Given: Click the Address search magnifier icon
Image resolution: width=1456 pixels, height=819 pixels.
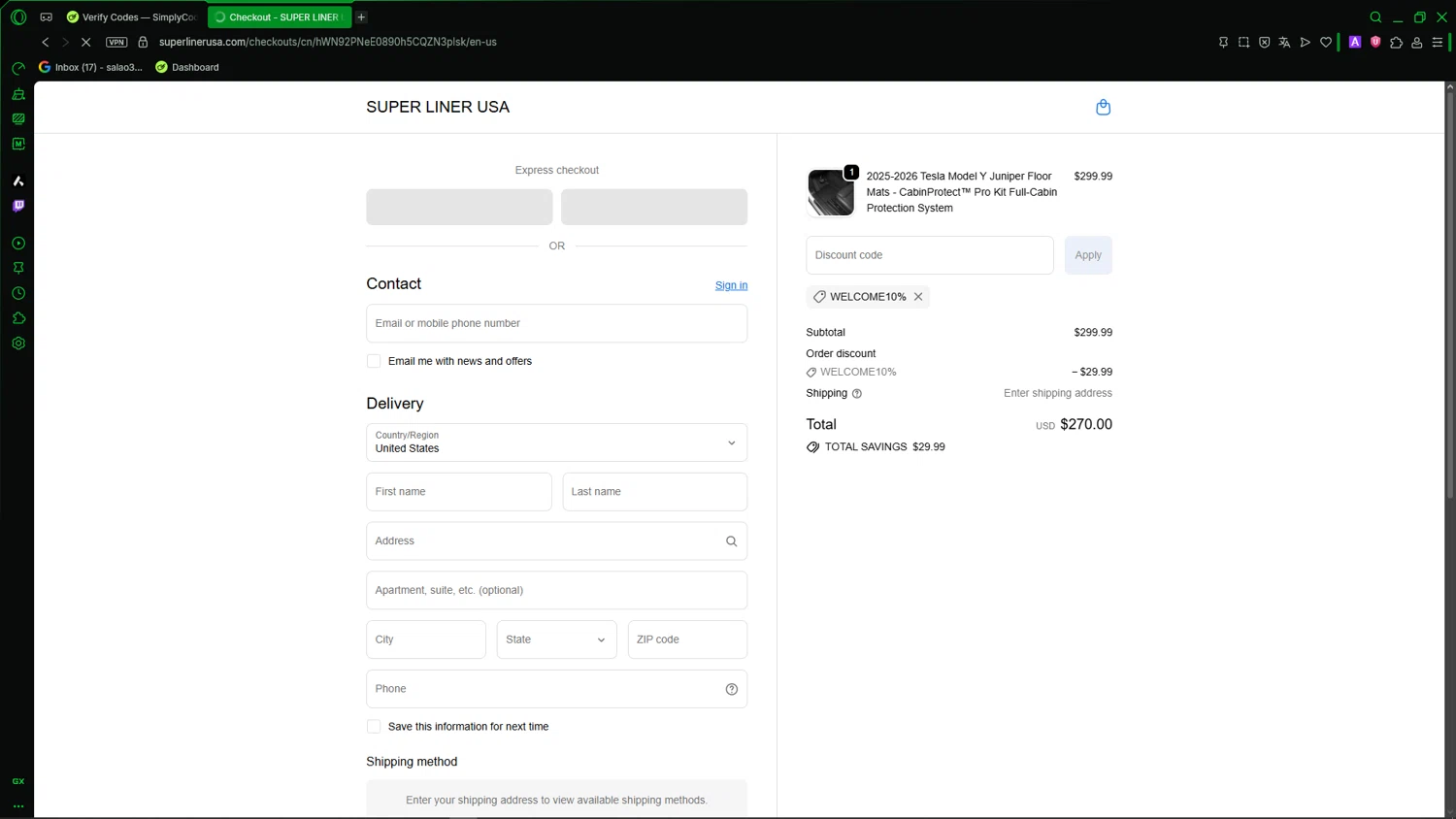Looking at the screenshot, I should click(732, 541).
